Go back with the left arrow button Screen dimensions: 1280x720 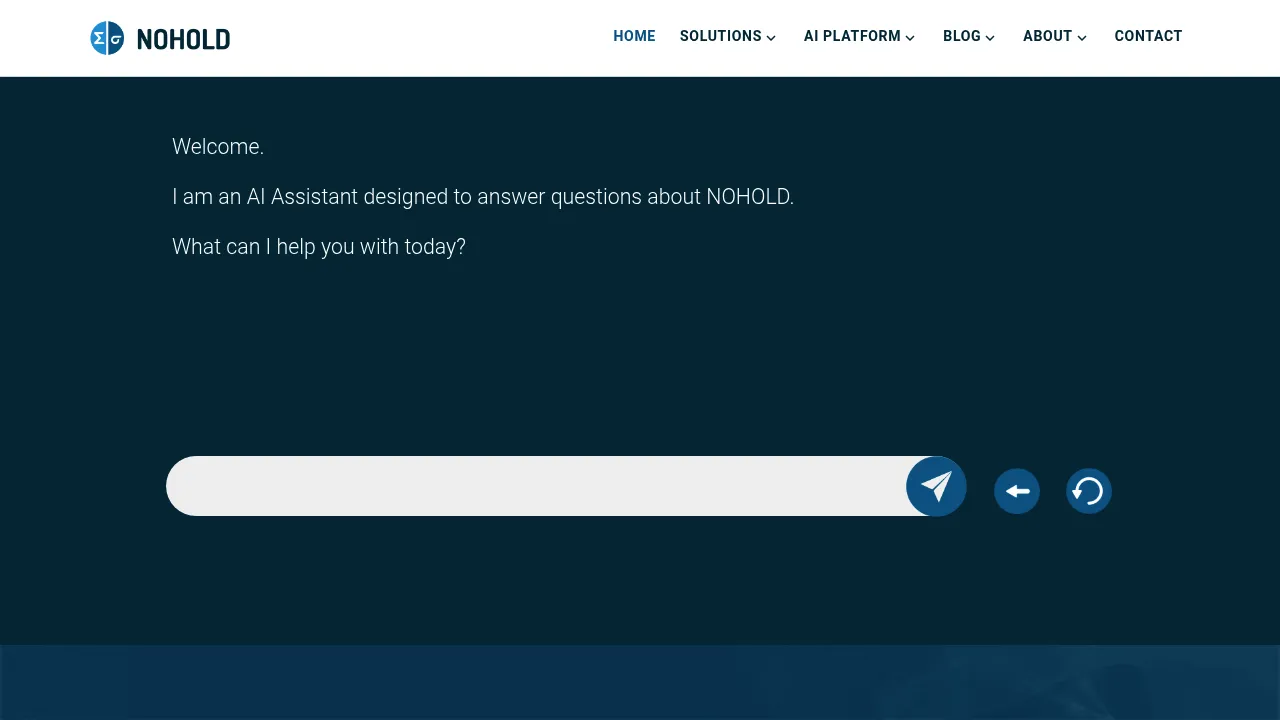pos(1017,491)
